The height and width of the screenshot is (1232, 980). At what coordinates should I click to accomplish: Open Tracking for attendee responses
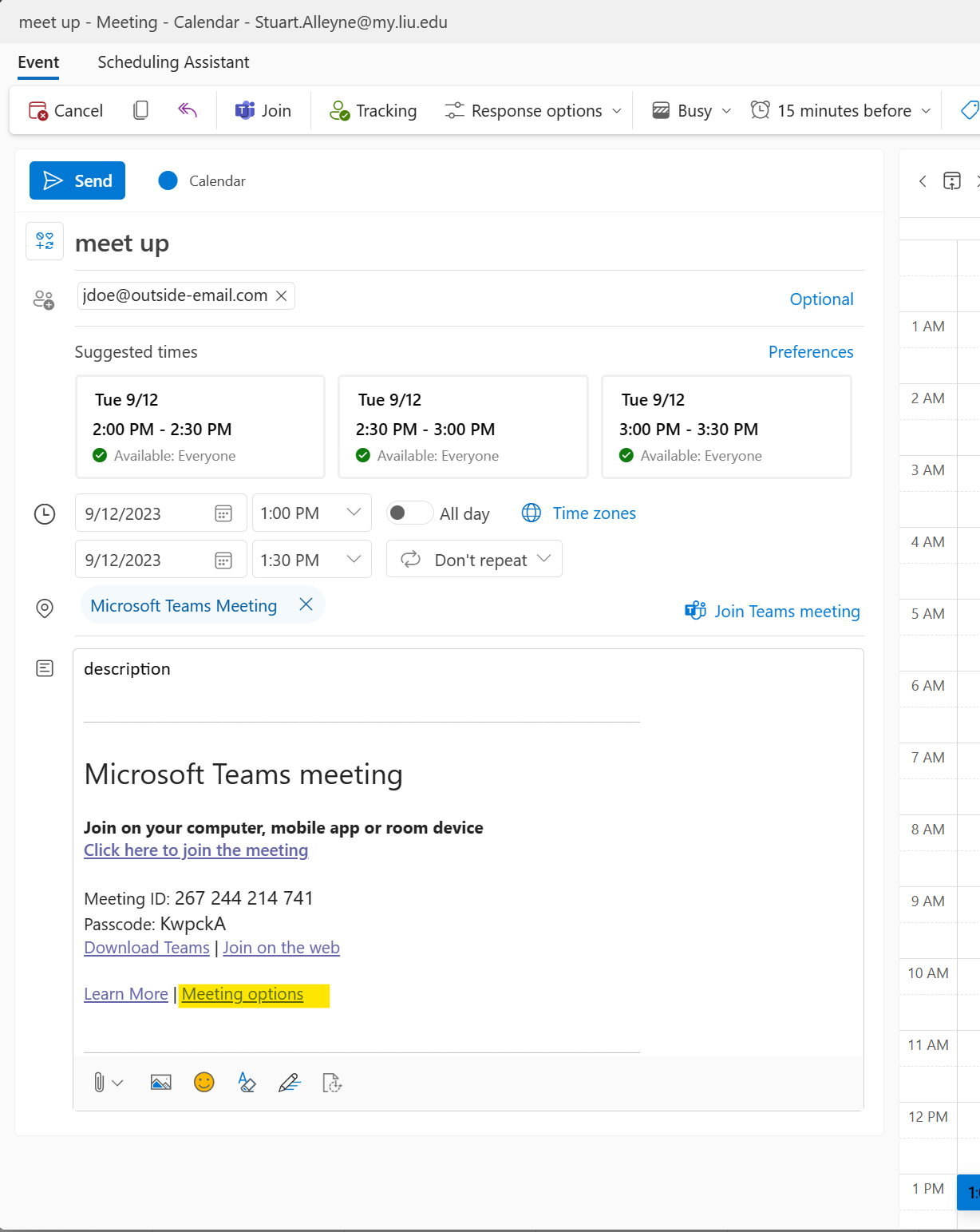373,110
